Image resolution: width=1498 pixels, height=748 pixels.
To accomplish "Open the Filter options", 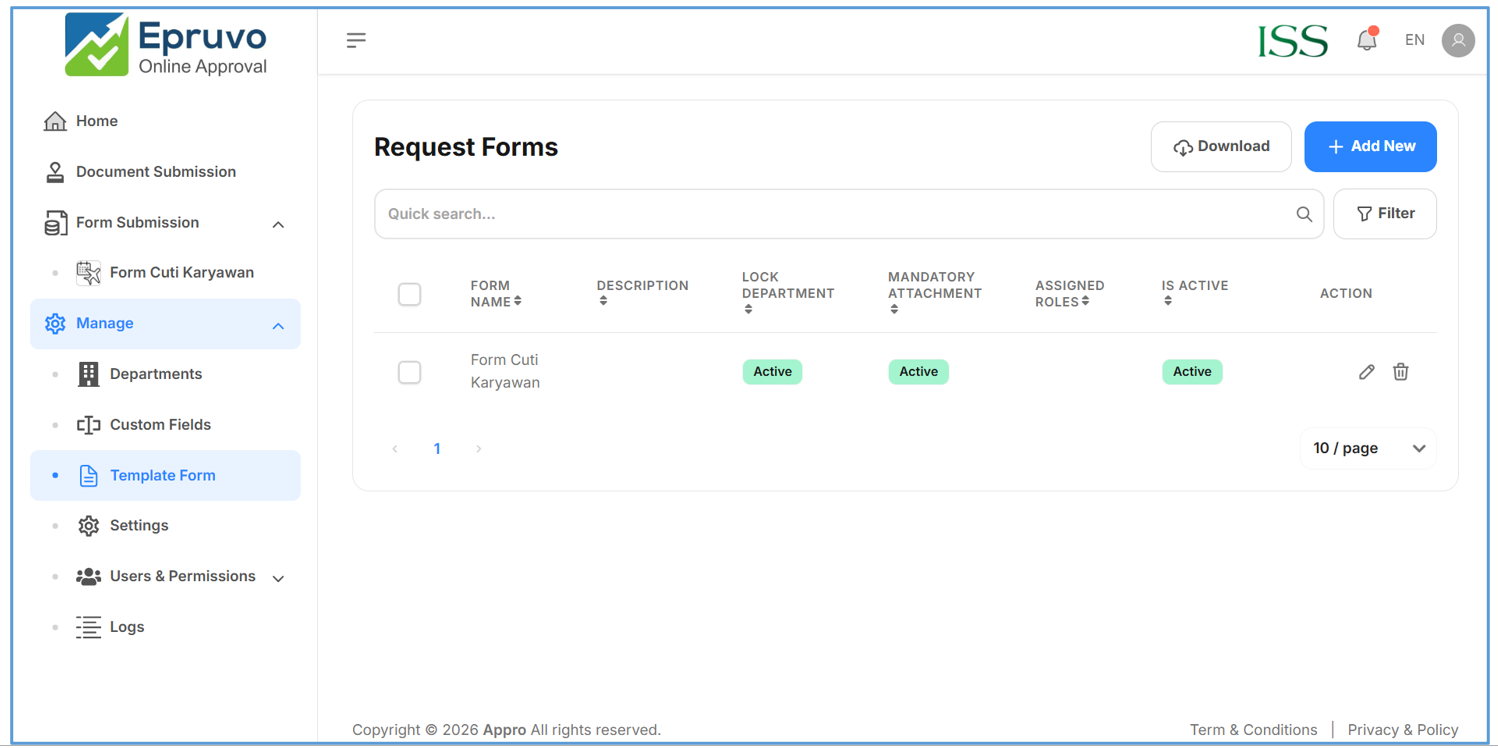I will pyautogui.click(x=1384, y=214).
